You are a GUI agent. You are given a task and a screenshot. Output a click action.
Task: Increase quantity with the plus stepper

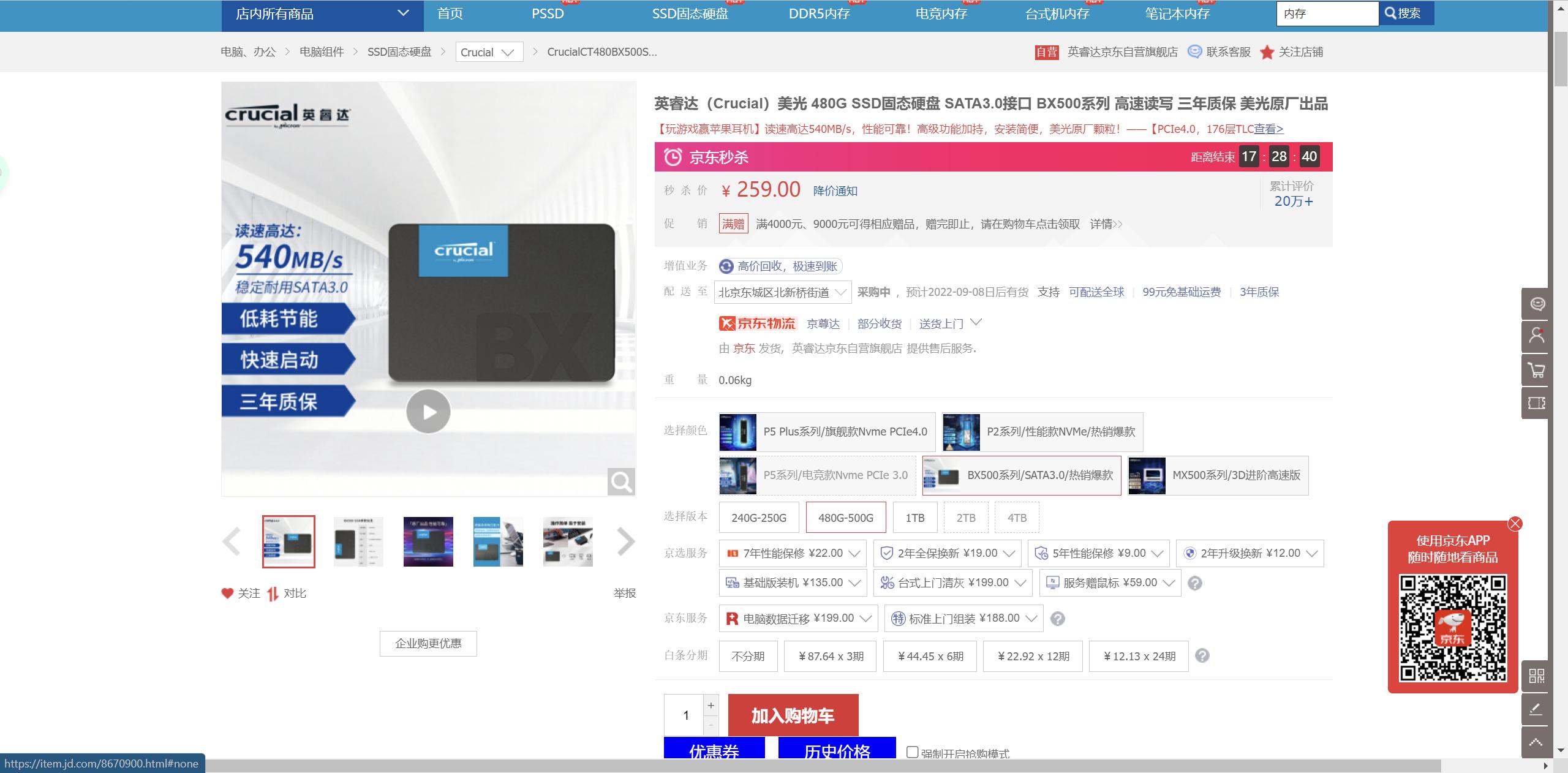(x=710, y=705)
